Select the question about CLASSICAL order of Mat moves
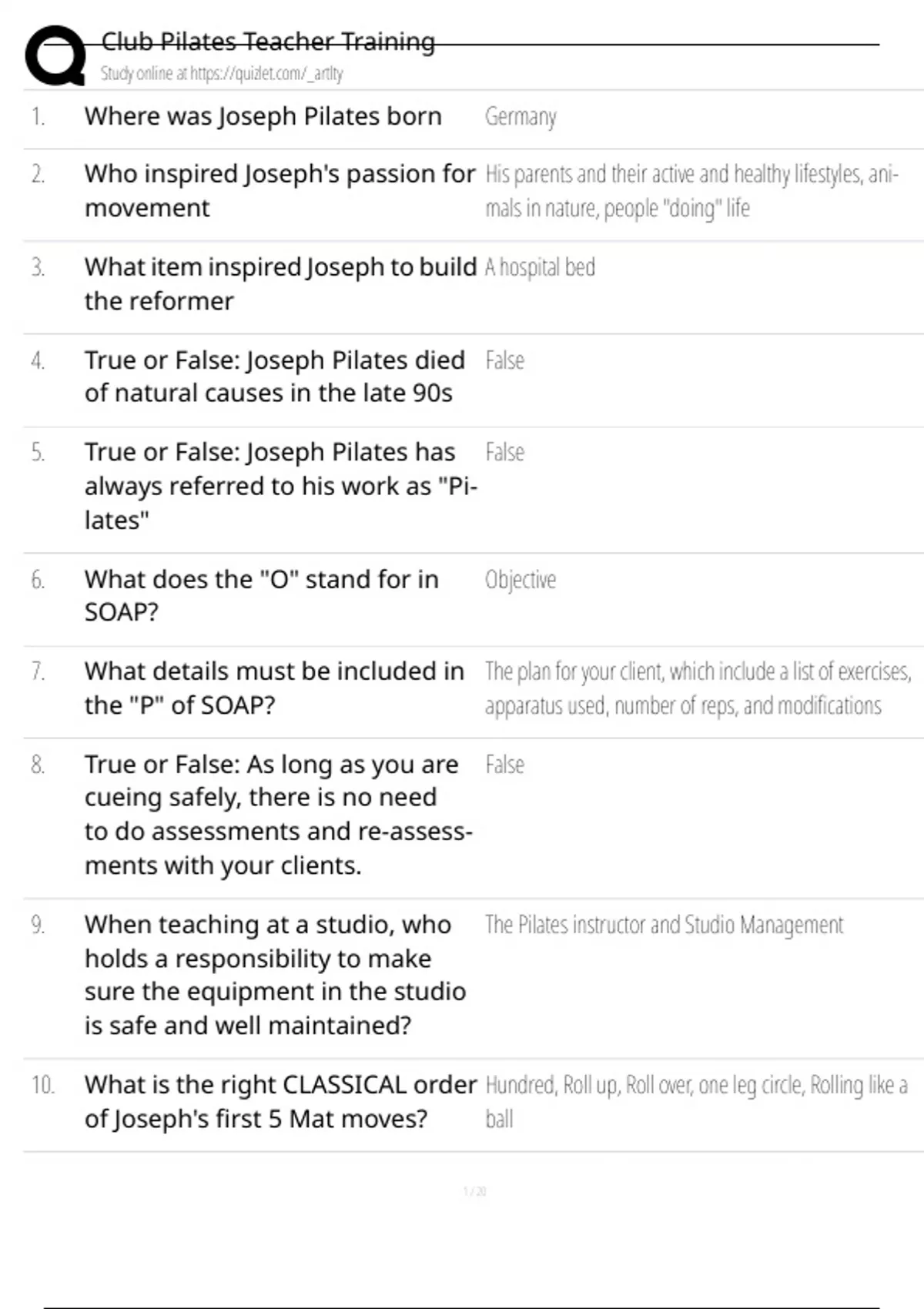 [280, 1101]
